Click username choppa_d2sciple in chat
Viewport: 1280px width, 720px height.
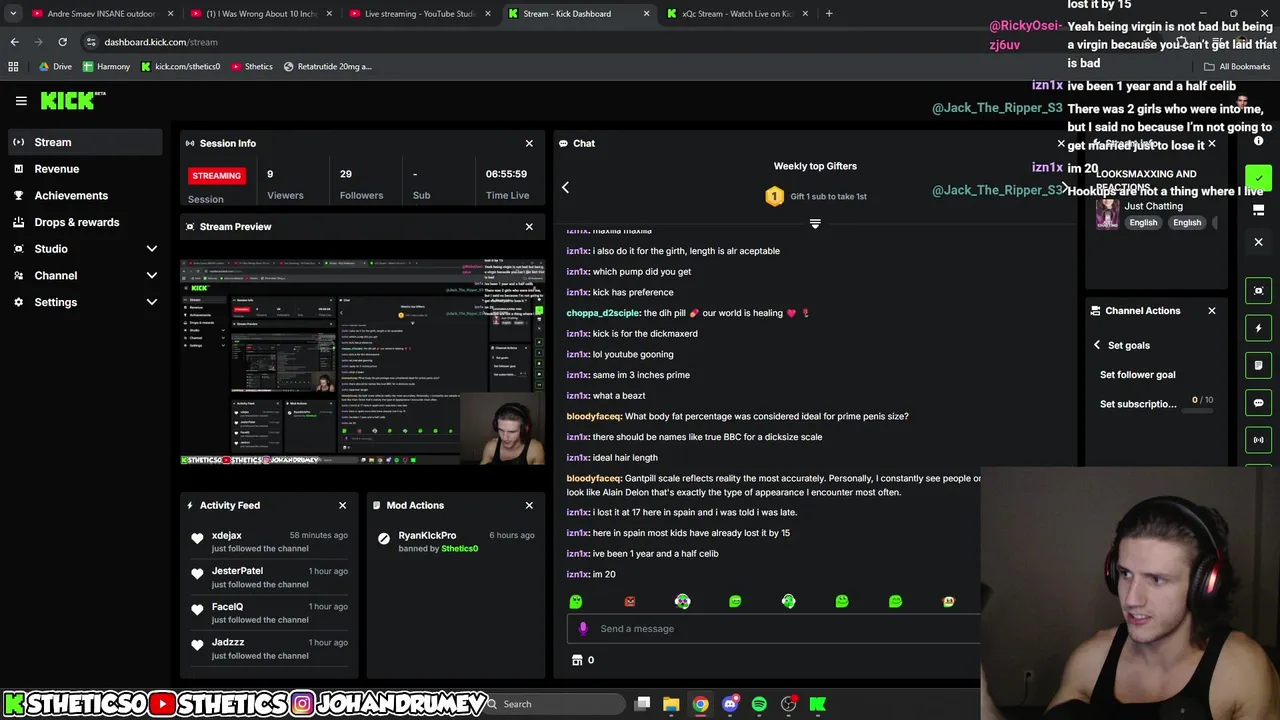click(x=603, y=313)
